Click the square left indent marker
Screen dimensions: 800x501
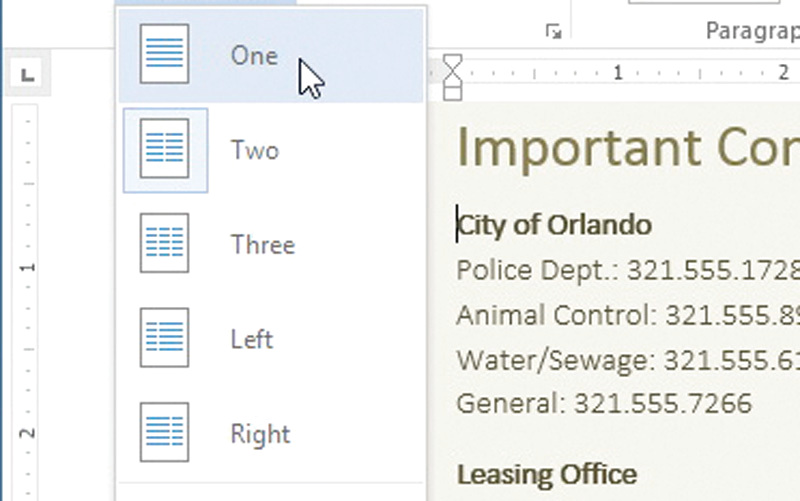coord(452,93)
